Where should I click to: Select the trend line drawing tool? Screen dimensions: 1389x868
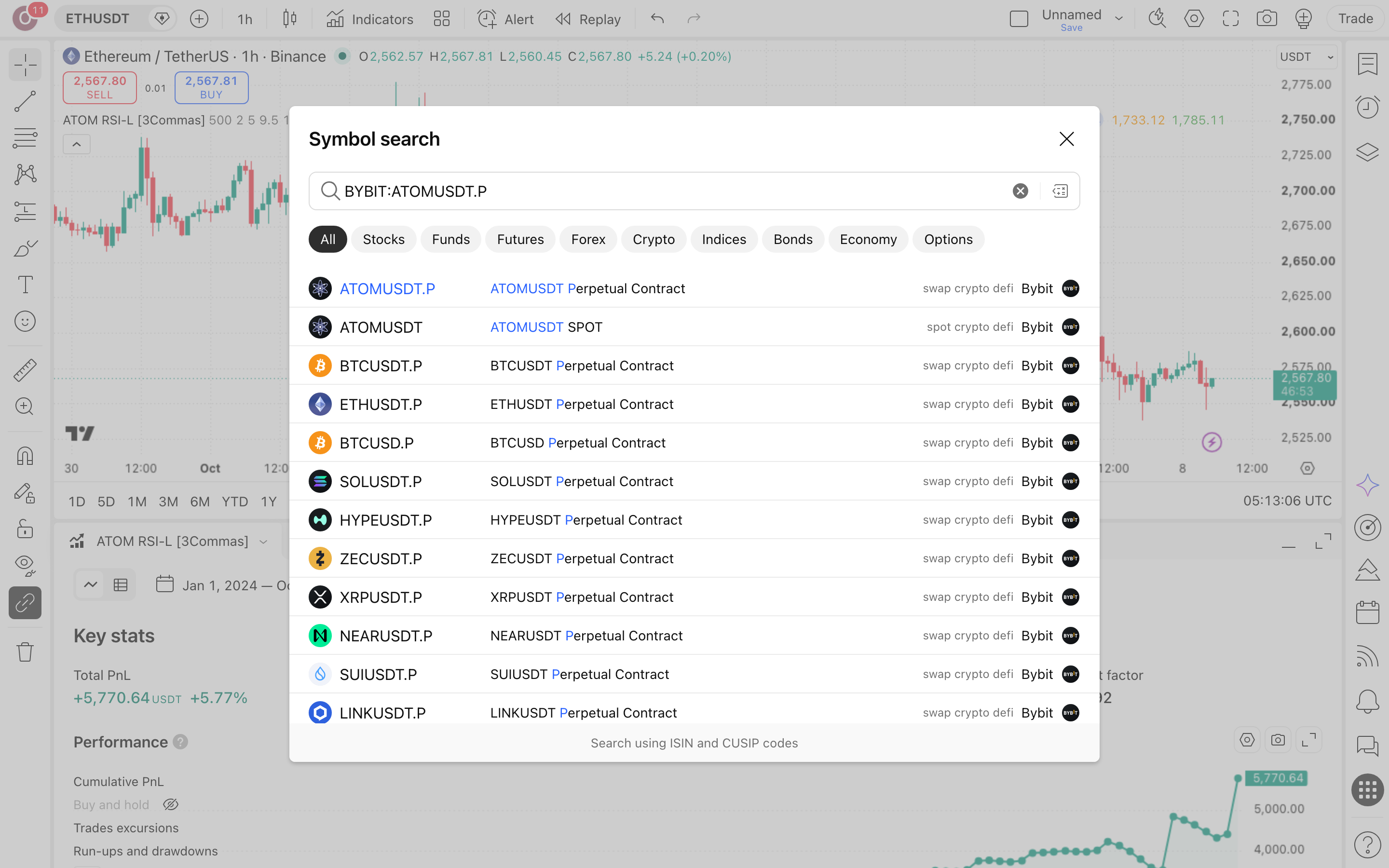pyautogui.click(x=25, y=101)
